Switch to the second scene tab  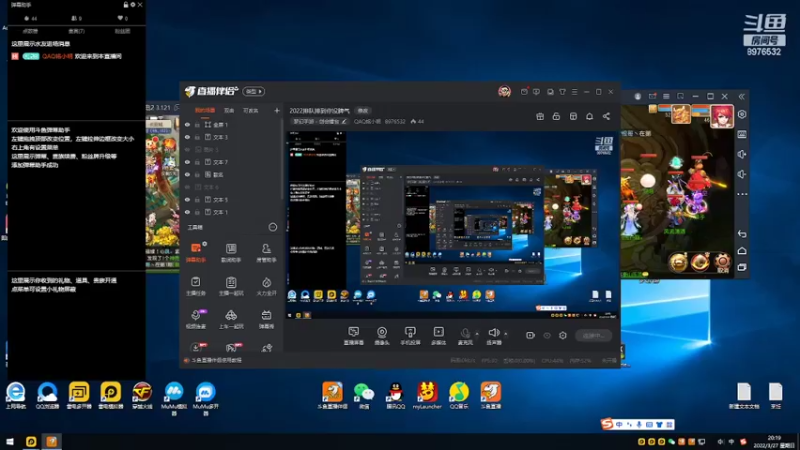point(229,110)
